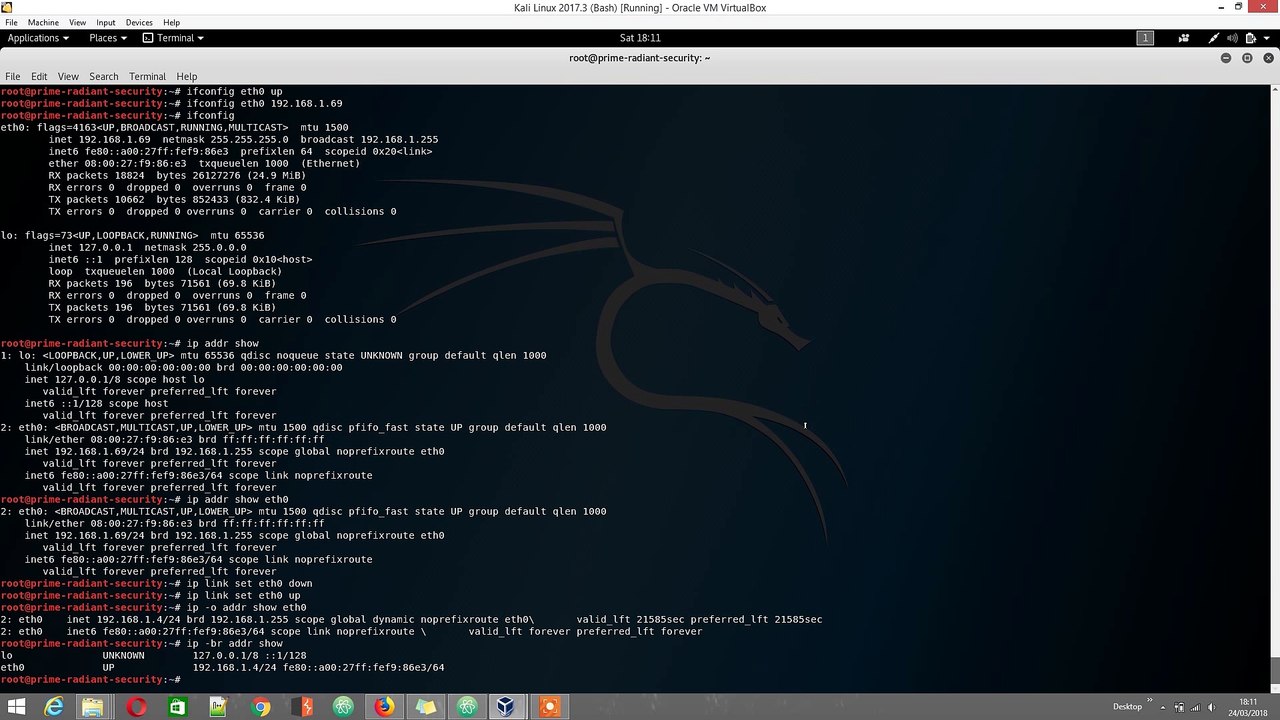The image size is (1280, 720).
Task: Click the 'ip addr show eth0' command line
Action: [x=144, y=499]
